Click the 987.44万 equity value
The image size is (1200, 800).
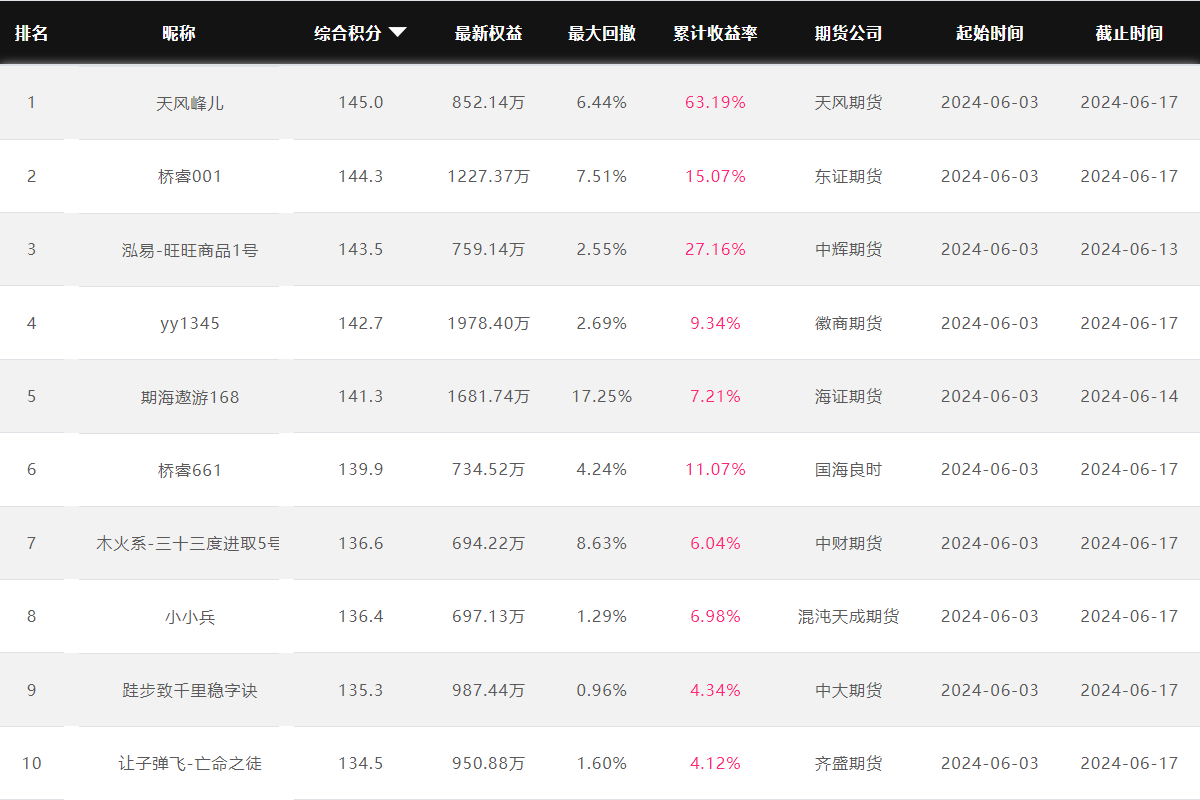click(x=488, y=690)
